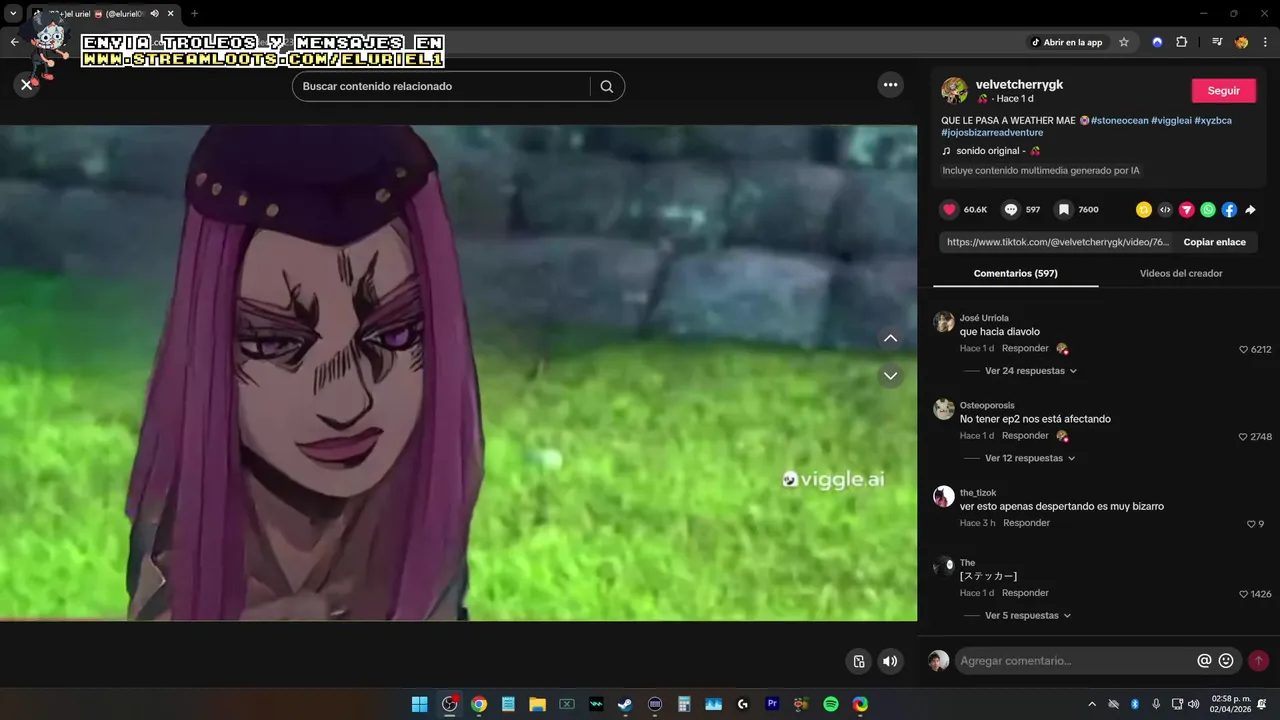Click Abrir en la app button
Image resolution: width=1280 pixels, height=720 pixels.
point(1067,42)
